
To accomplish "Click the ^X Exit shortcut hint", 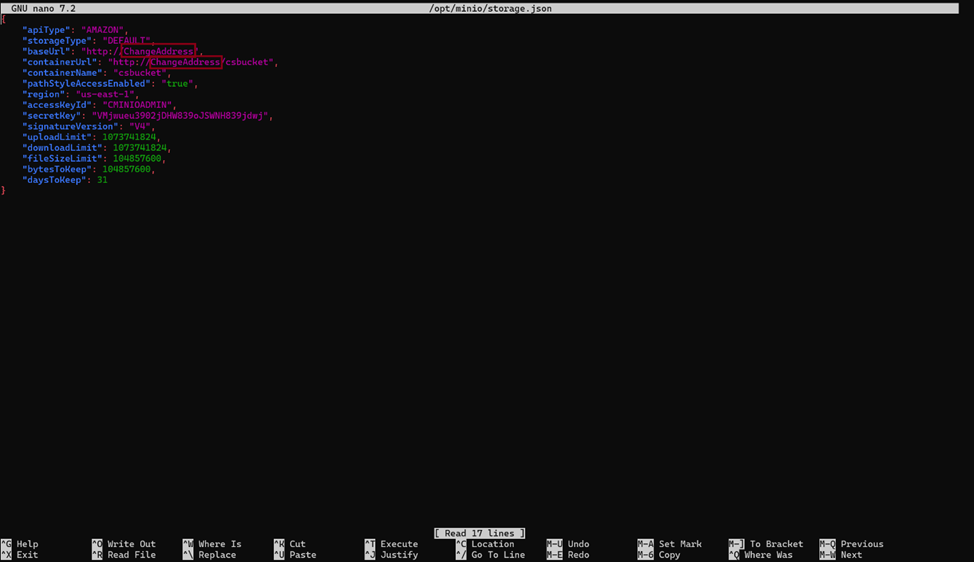I will point(20,555).
